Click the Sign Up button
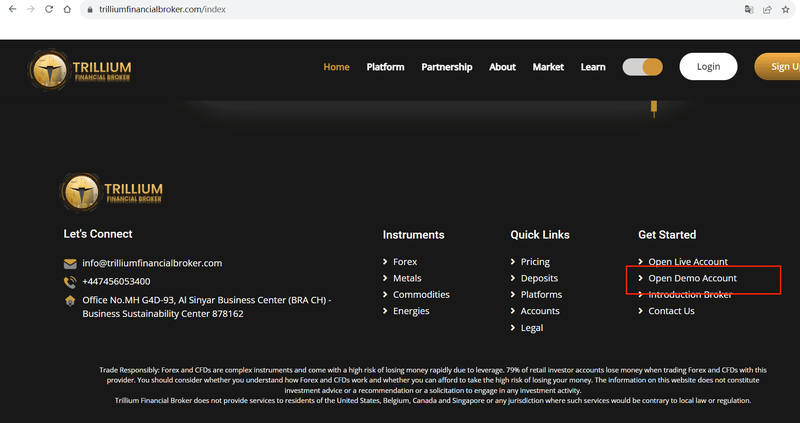This screenshot has height=423, width=800. [778, 66]
